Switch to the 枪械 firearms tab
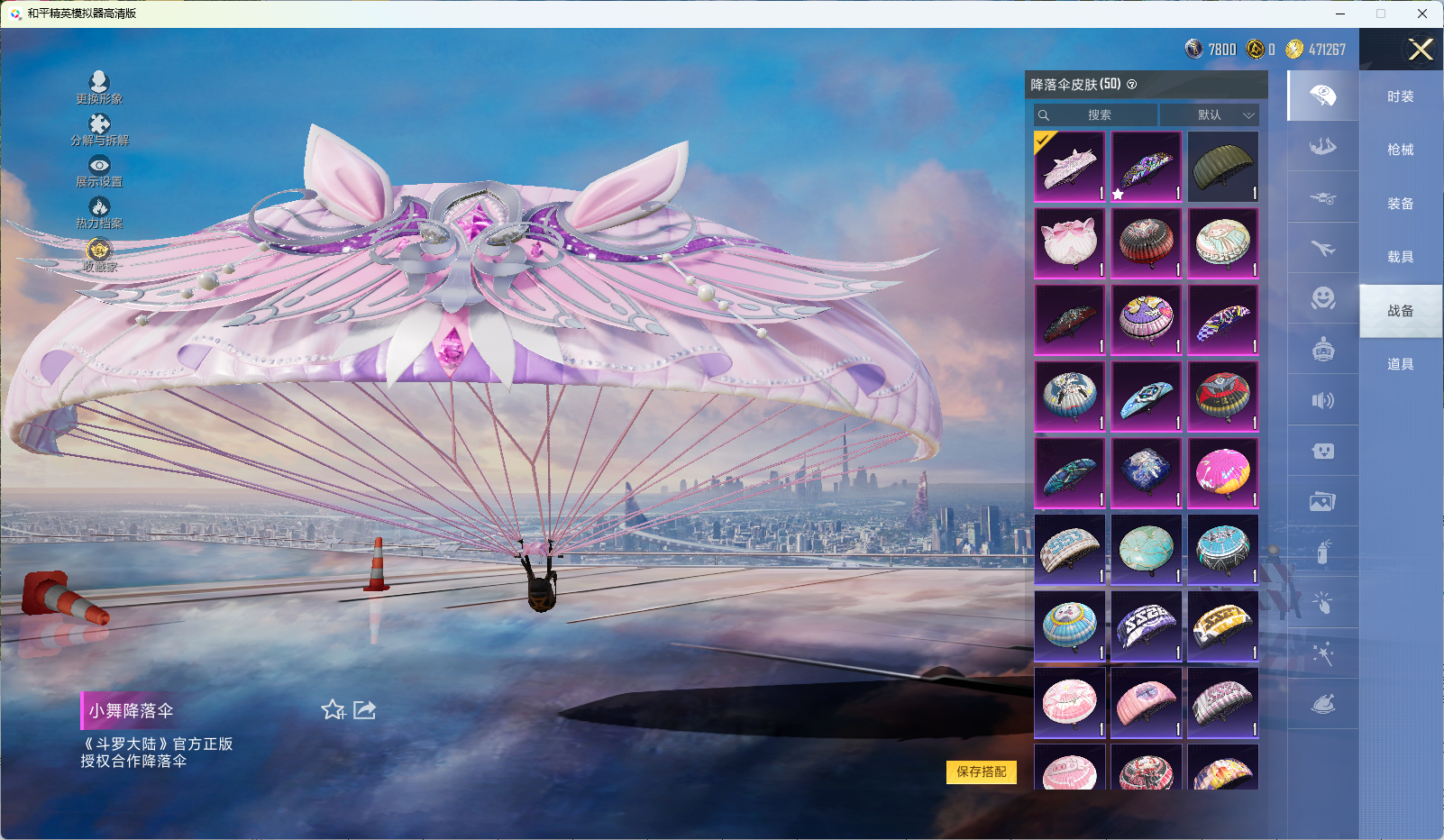The height and width of the screenshot is (840, 1444). [1400, 150]
